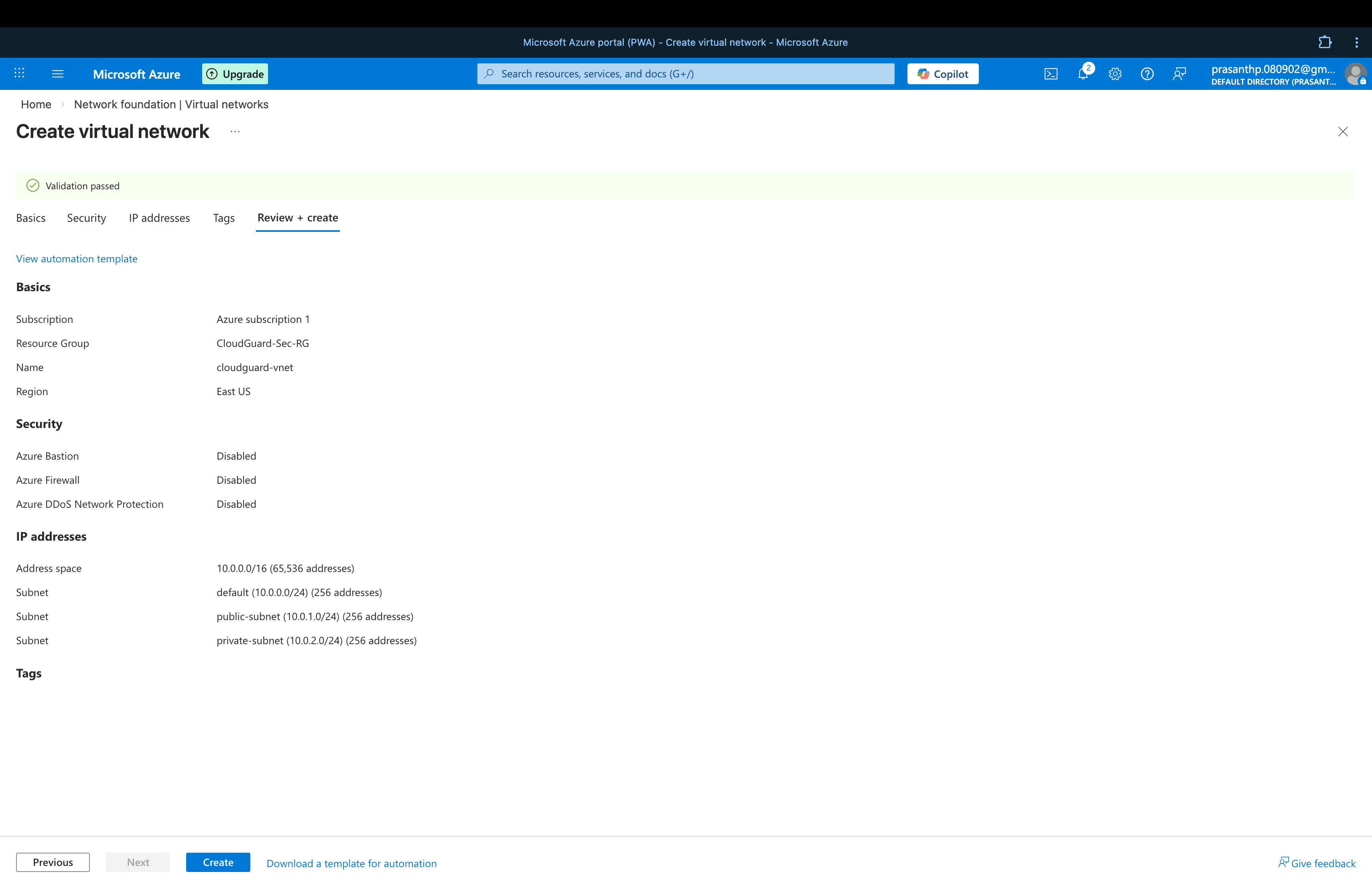
Task: Click Download a template for automation
Action: 351,863
